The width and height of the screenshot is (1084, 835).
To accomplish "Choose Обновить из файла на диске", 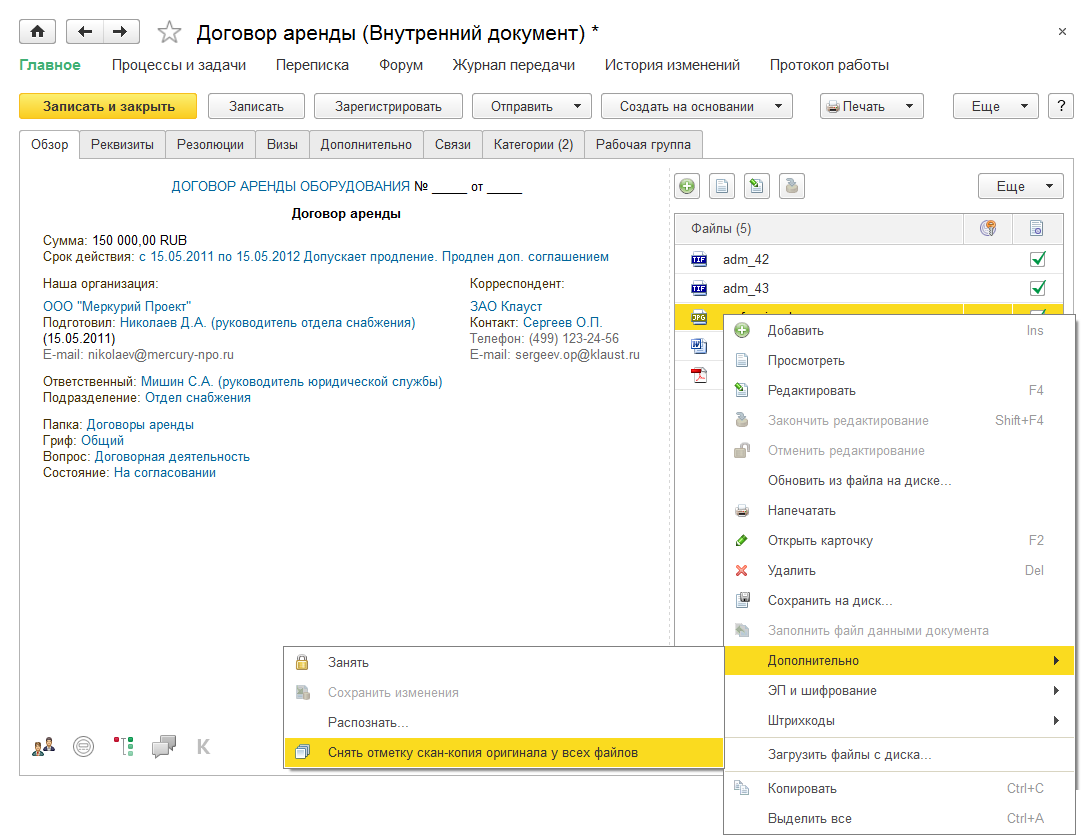I will click(x=899, y=480).
